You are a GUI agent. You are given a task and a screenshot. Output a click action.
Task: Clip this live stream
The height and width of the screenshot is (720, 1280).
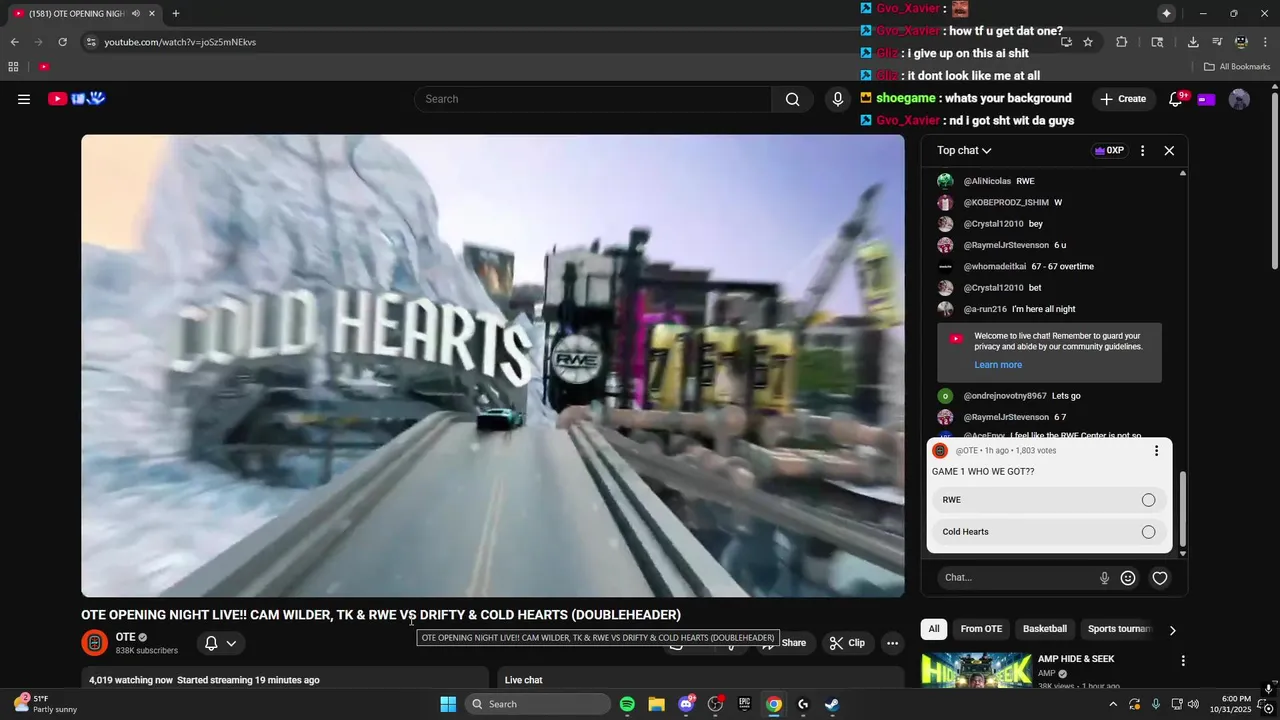click(847, 643)
